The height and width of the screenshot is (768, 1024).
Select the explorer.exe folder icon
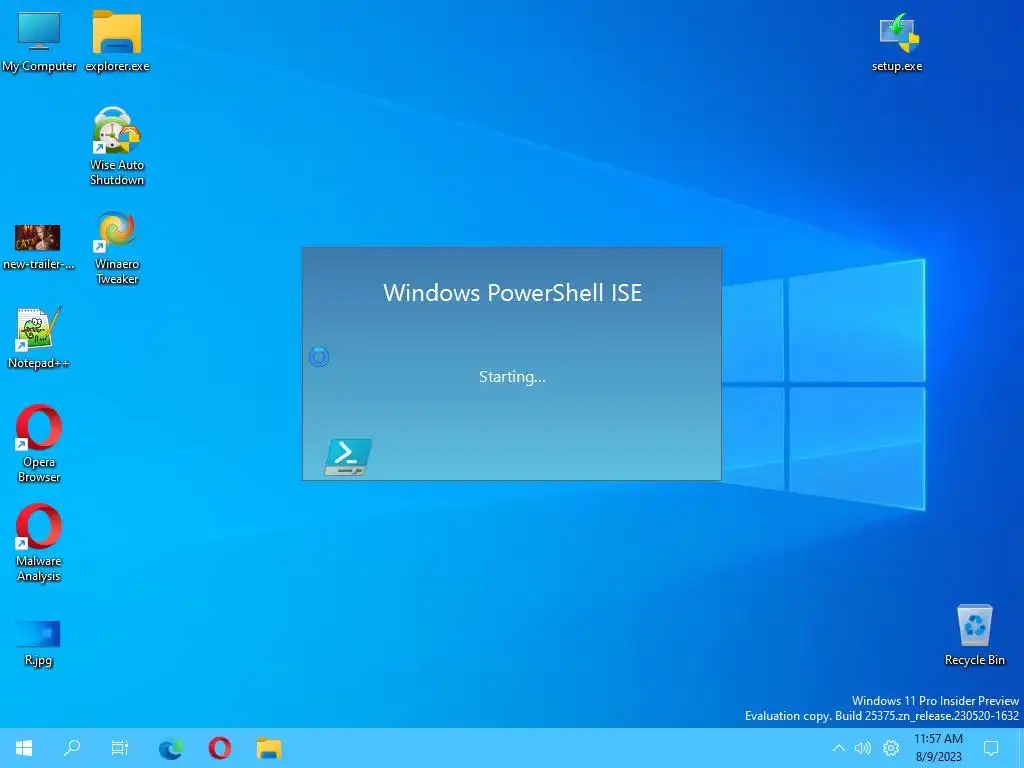click(117, 40)
